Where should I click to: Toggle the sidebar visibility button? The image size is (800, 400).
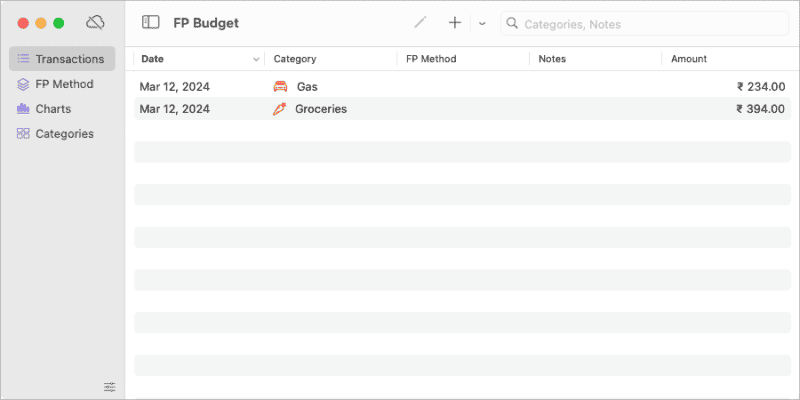coord(151,22)
